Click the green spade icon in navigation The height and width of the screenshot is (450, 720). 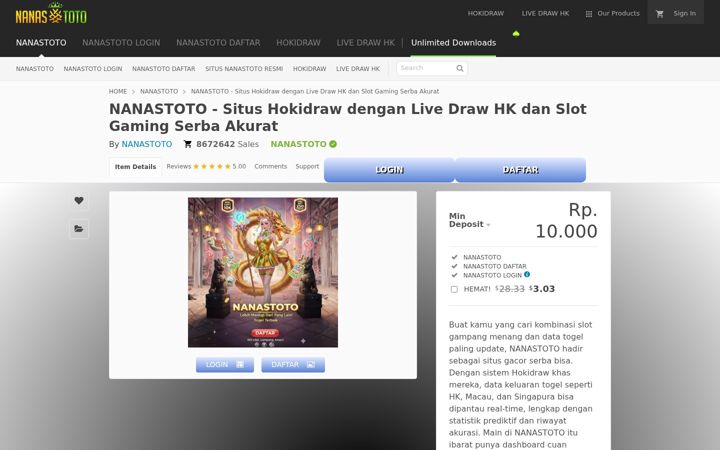point(516,34)
